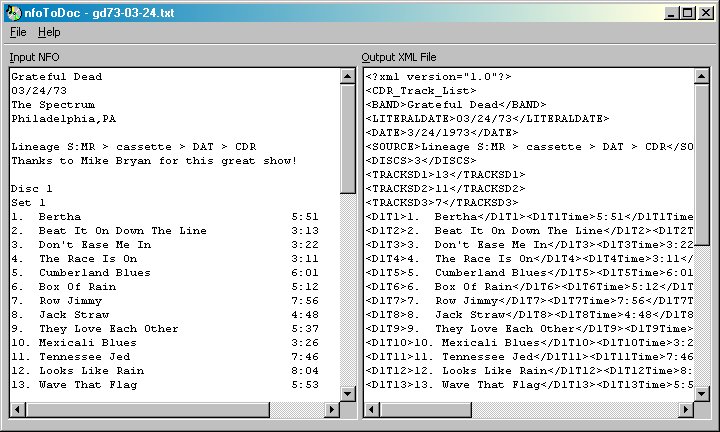The height and width of the screenshot is (432, 720).
Task: Click '13. Wave That Flag' input line
Action: [74, 385]
